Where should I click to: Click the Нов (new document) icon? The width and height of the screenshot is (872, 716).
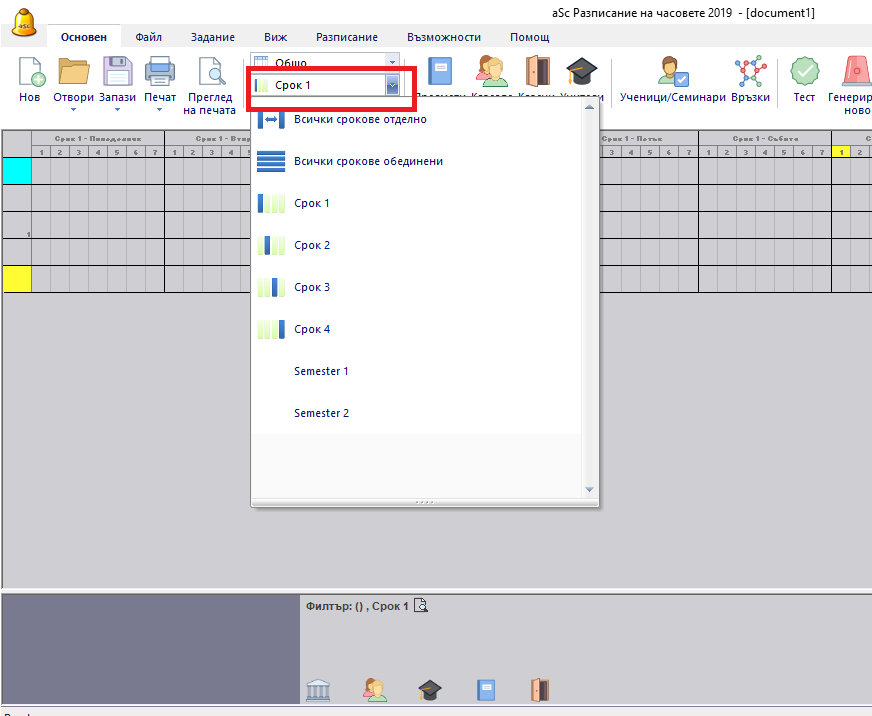(x=30, y=74)
